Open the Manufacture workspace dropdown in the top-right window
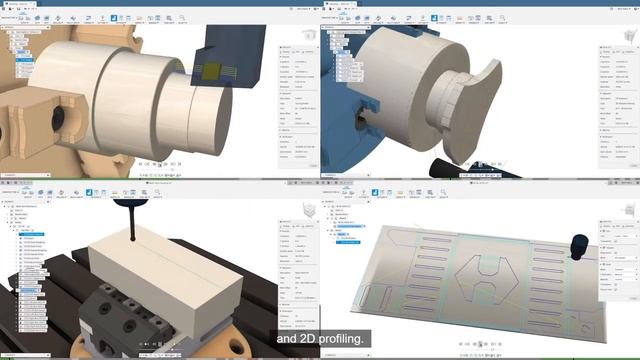This screenshot has width=640, height=360. tap(330, 18)
